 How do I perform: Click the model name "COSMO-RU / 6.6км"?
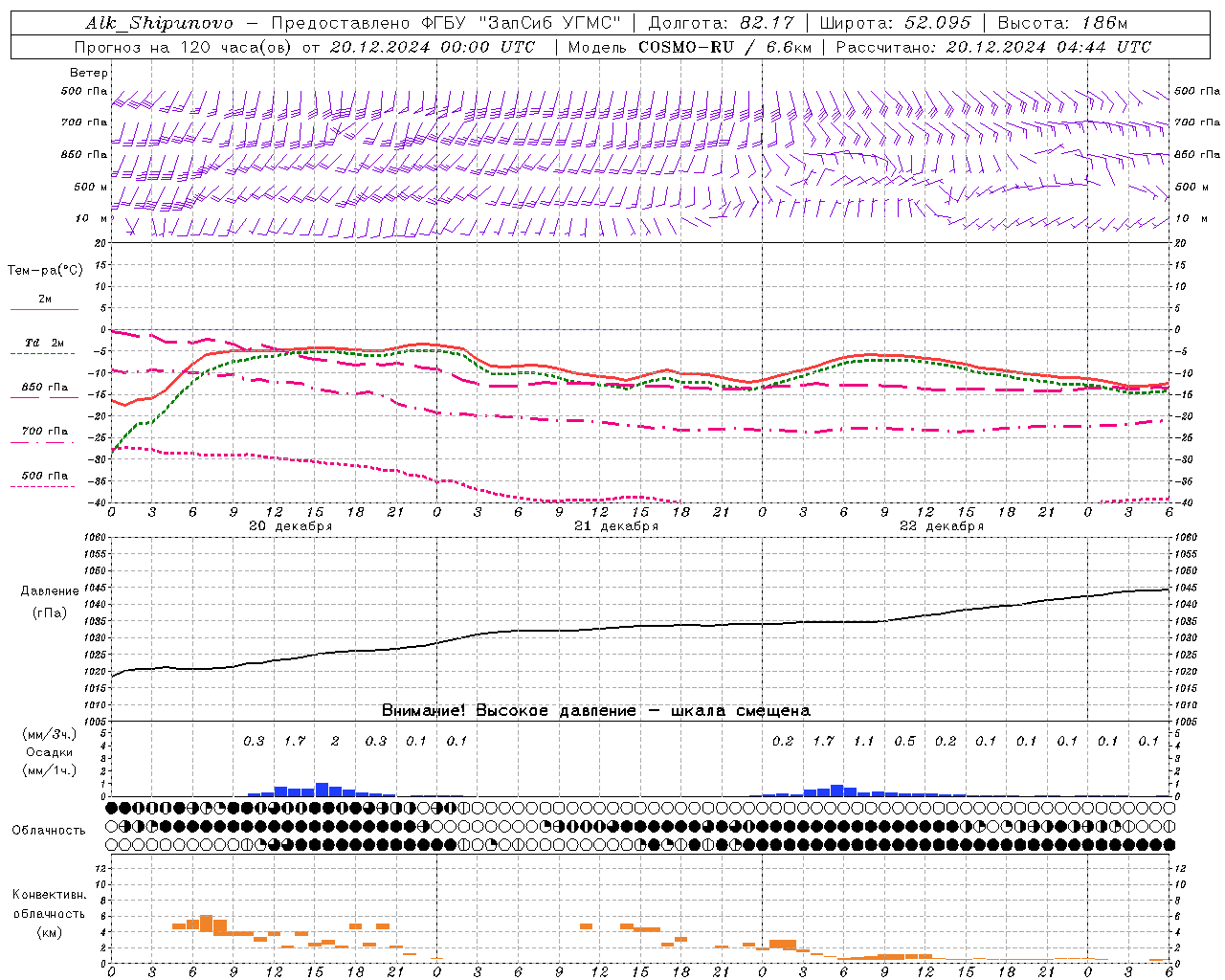click(x=724, y=47)
